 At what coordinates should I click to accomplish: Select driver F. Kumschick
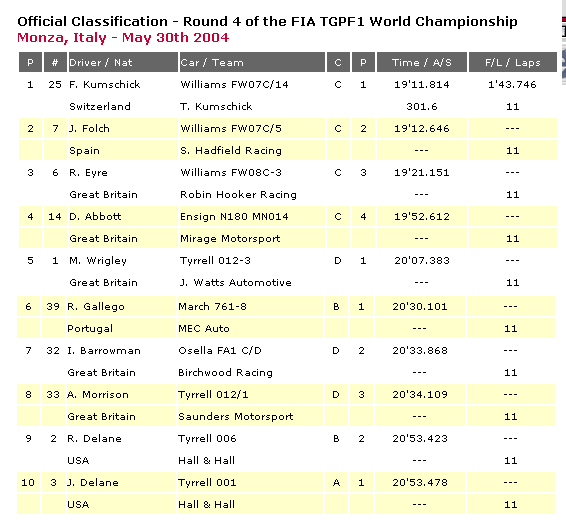pos(105,84)
